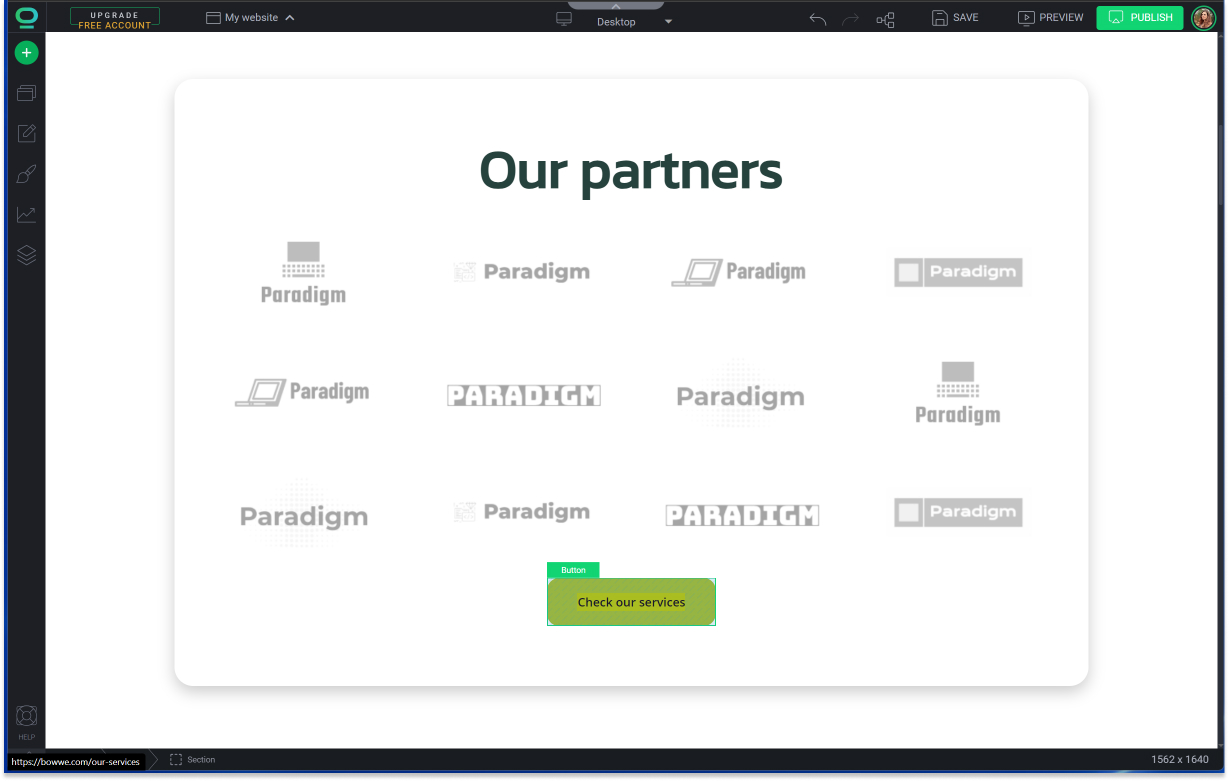Select the bottom-row blocky PARADIGM logo
This screenshot has height=781, width=1229.
pos(742,515)
